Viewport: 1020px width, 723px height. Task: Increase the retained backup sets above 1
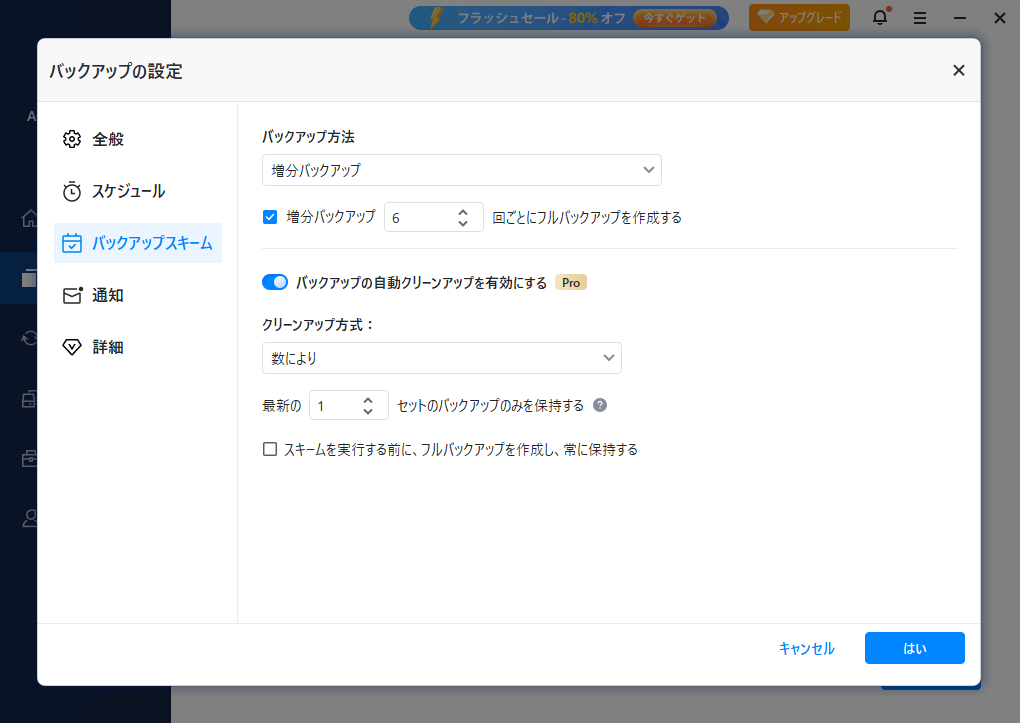pos(368,400)
